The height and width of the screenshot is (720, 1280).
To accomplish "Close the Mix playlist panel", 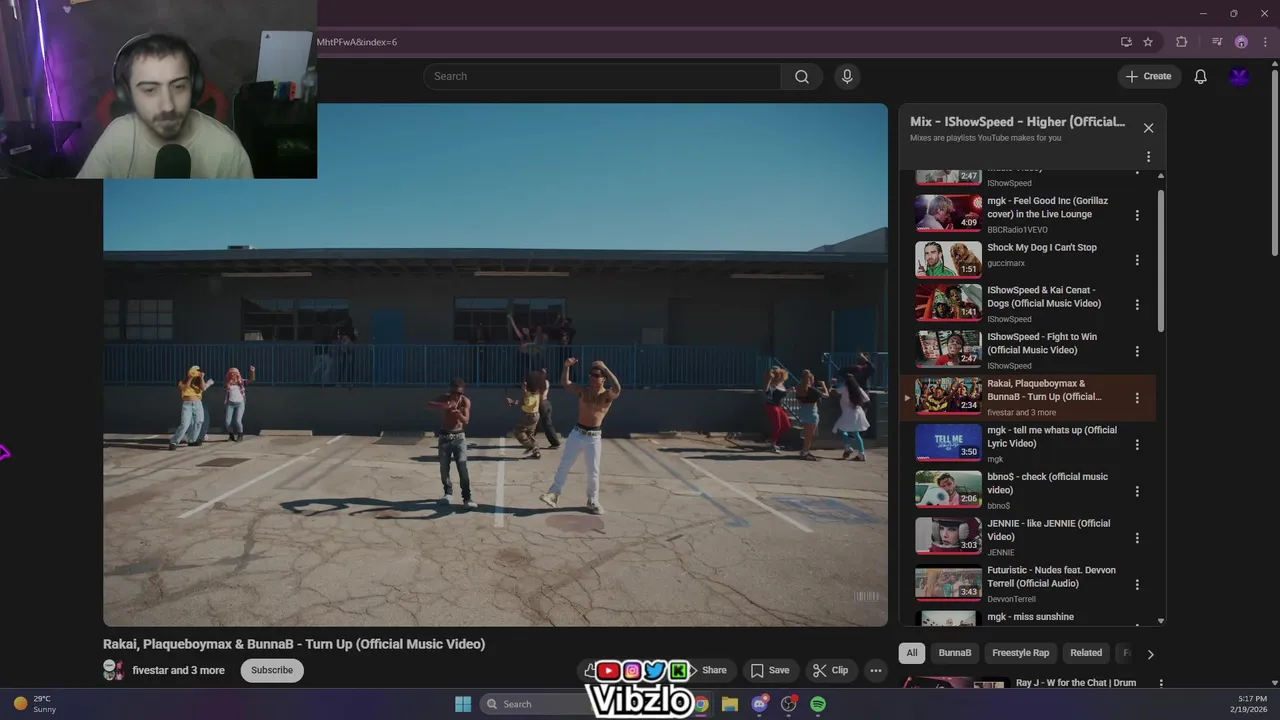I will click(1148, 128).
